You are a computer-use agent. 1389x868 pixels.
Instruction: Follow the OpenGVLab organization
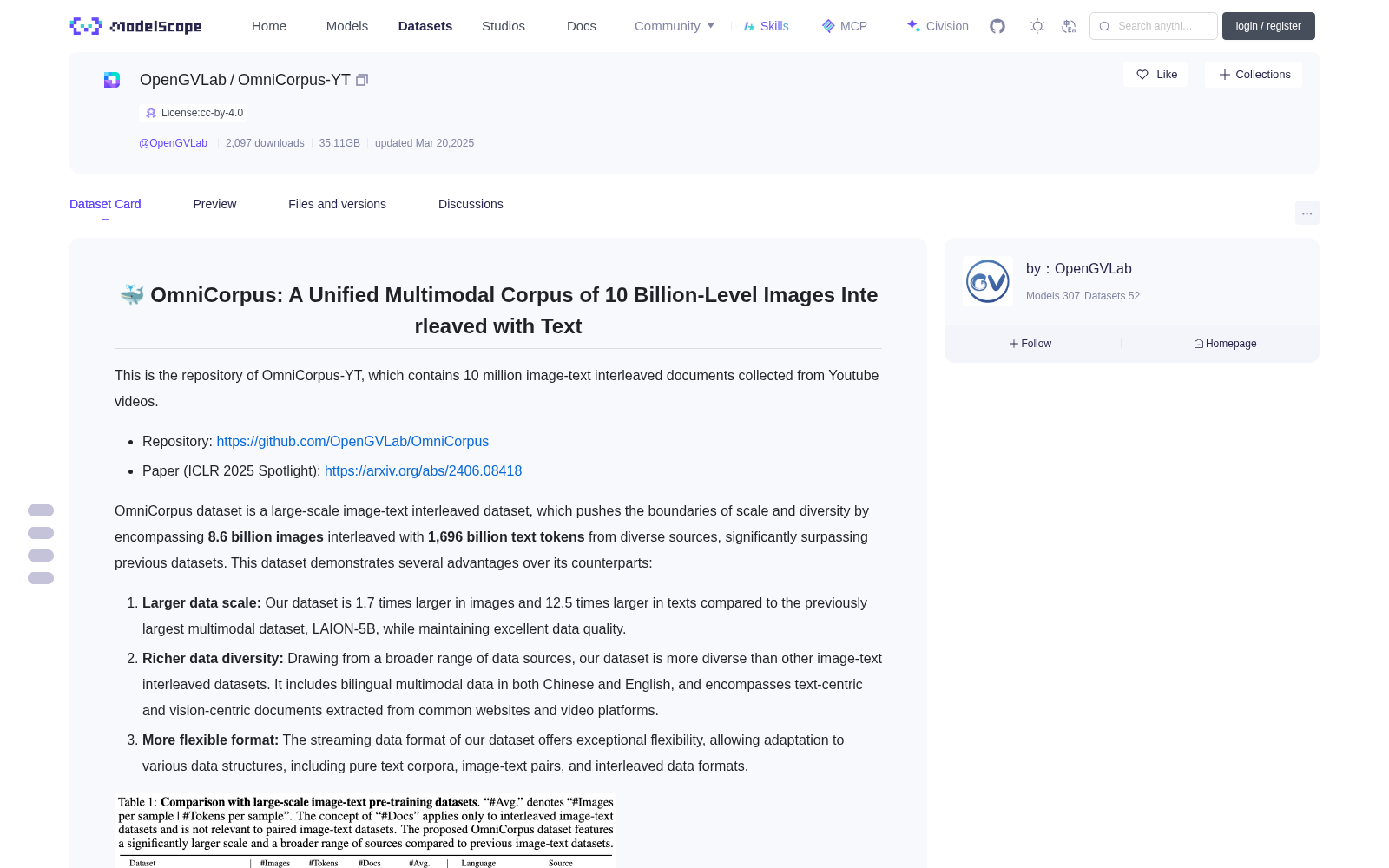[1030, 344]
